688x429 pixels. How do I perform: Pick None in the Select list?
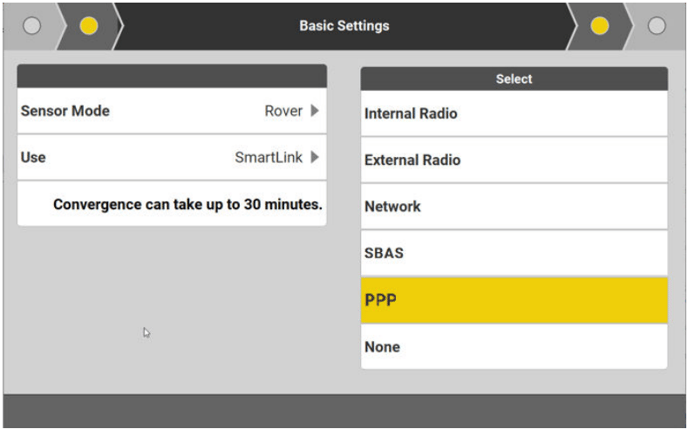513,347
